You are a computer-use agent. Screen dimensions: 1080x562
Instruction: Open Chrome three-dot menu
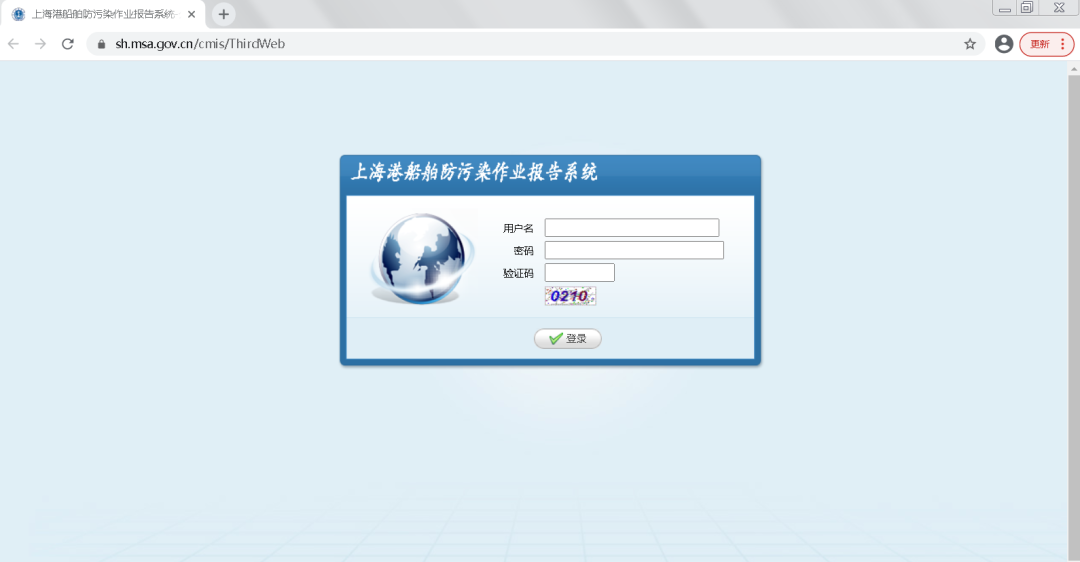1063,44
